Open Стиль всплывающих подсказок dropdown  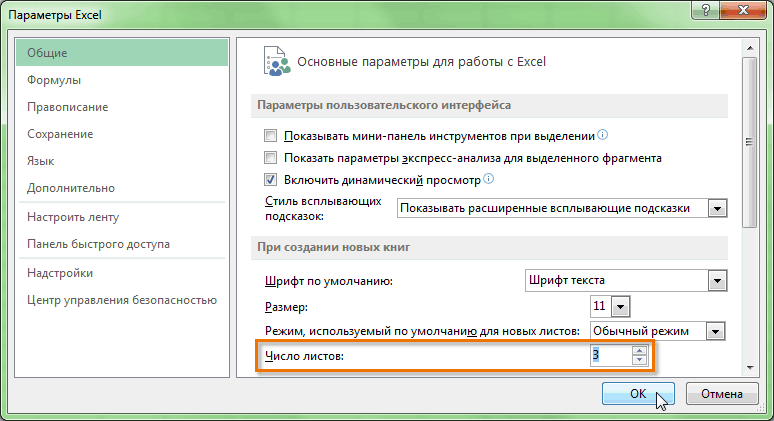(717, 208)
